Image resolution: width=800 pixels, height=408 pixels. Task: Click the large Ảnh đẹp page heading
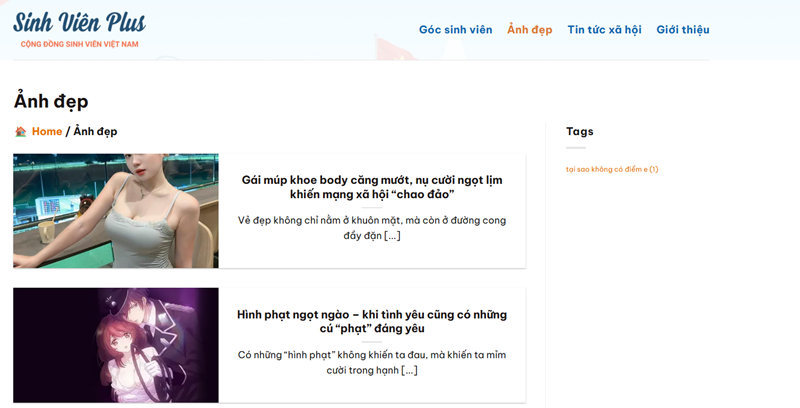[x=51, y=101]
